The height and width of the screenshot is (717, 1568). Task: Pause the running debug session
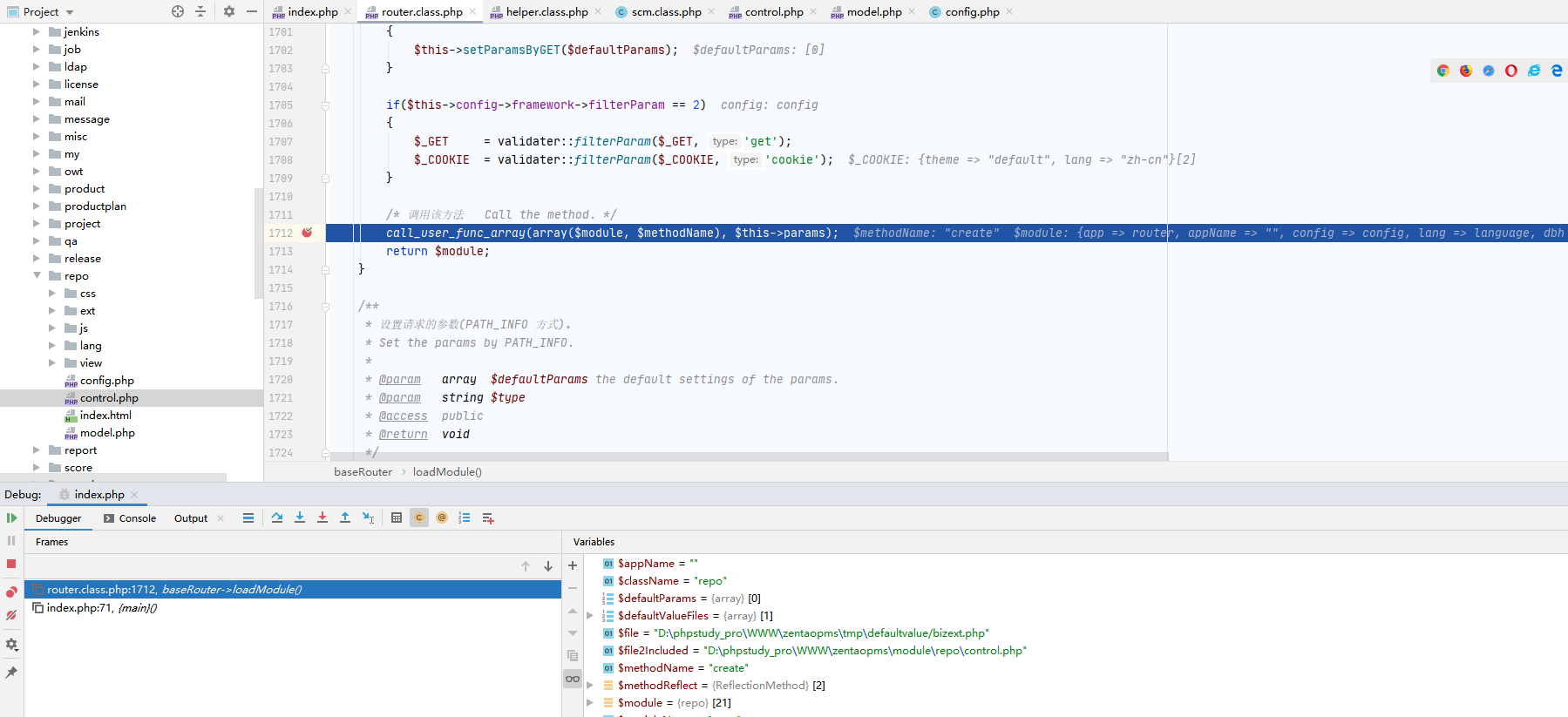point(11,540)
